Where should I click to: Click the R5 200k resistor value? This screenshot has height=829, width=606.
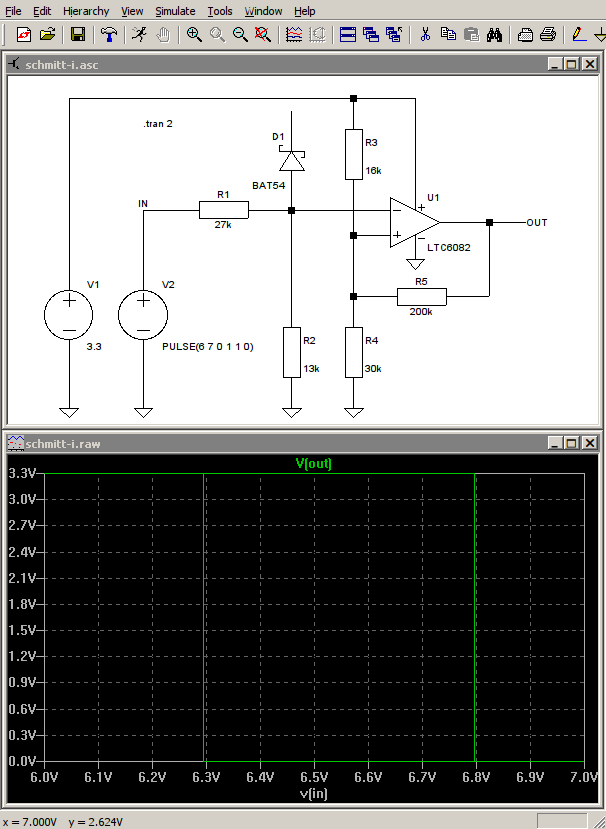pyautogui.click(x=421, y=312)
